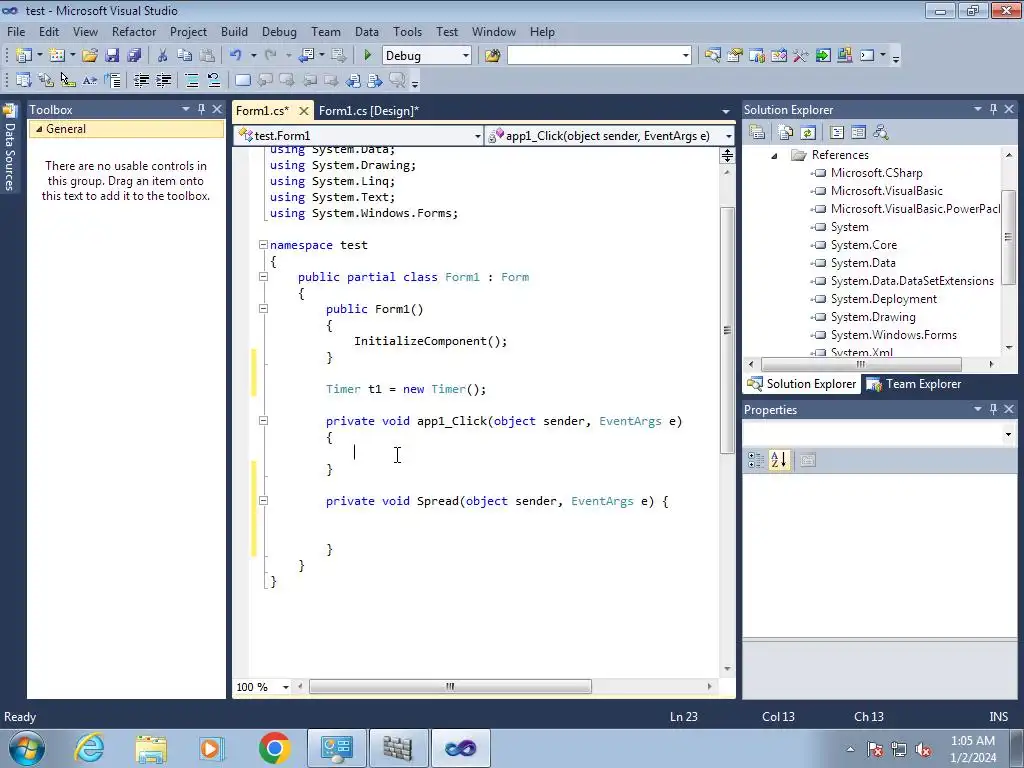Increase line indent in the text editor toolbar

click(163, 80)
